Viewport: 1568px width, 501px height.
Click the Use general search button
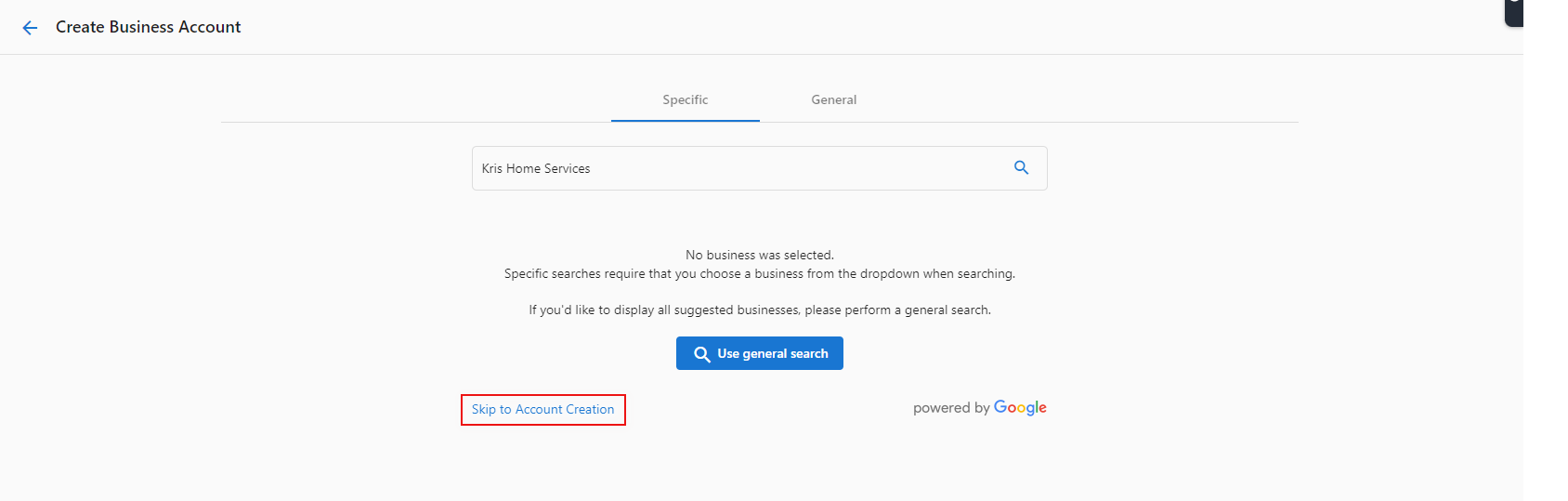(760, 353)
